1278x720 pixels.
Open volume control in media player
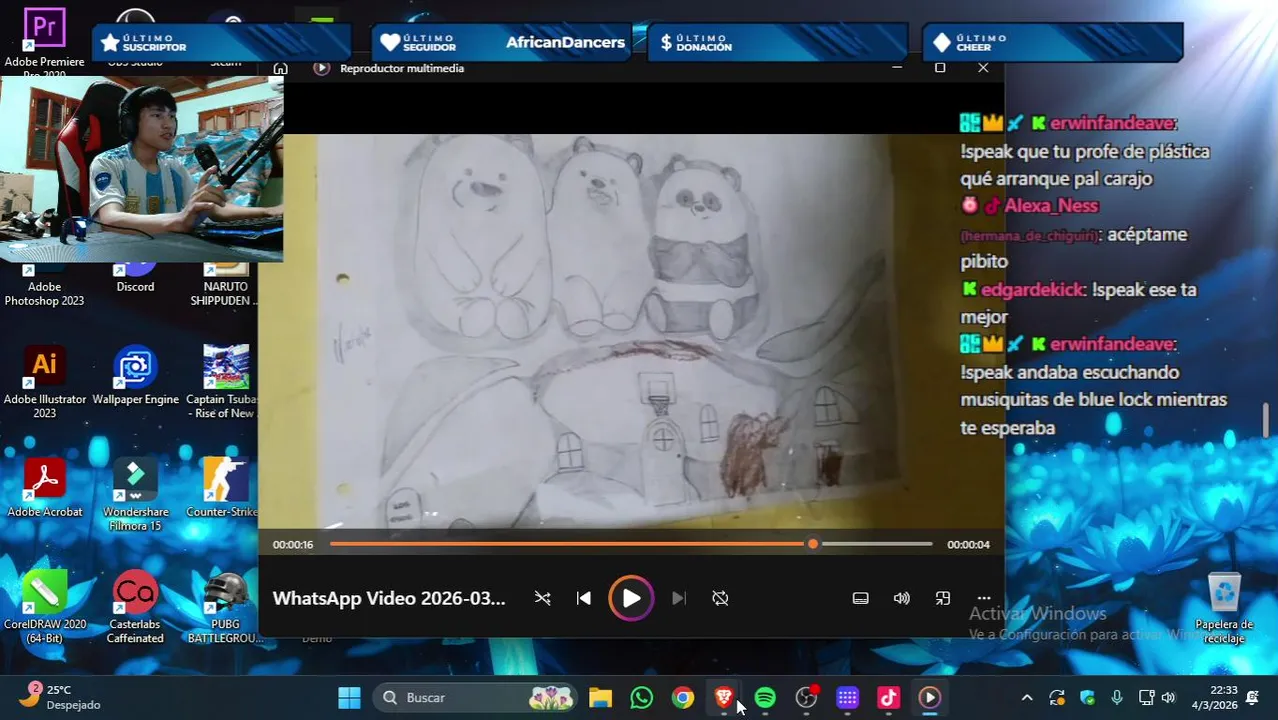902,598
